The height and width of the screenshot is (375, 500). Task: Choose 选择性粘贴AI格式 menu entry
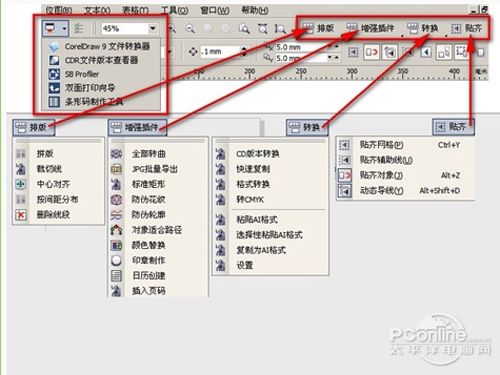[x=270, y=235]
